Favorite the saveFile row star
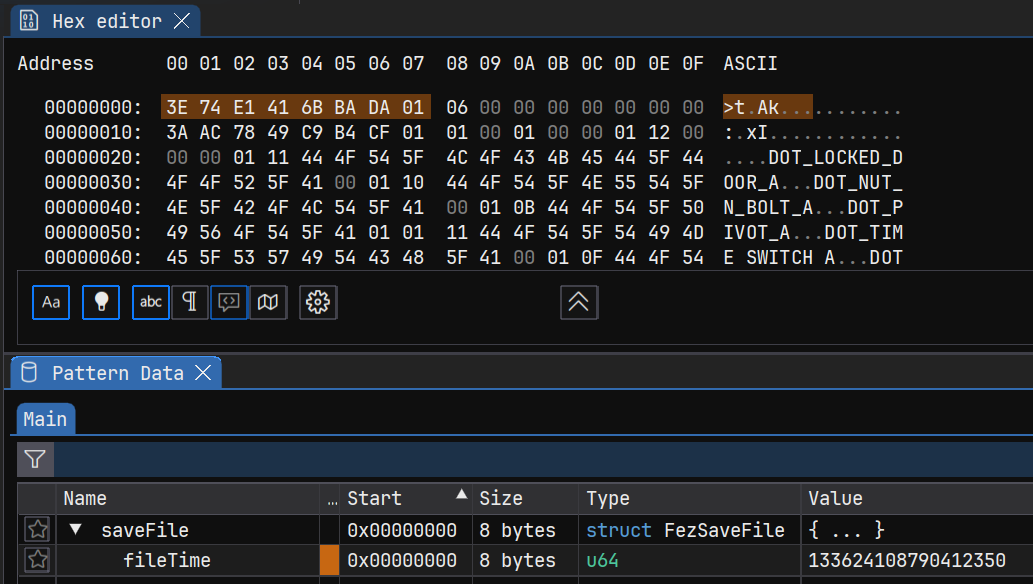 pyautogui.click(x=38, y=529)
